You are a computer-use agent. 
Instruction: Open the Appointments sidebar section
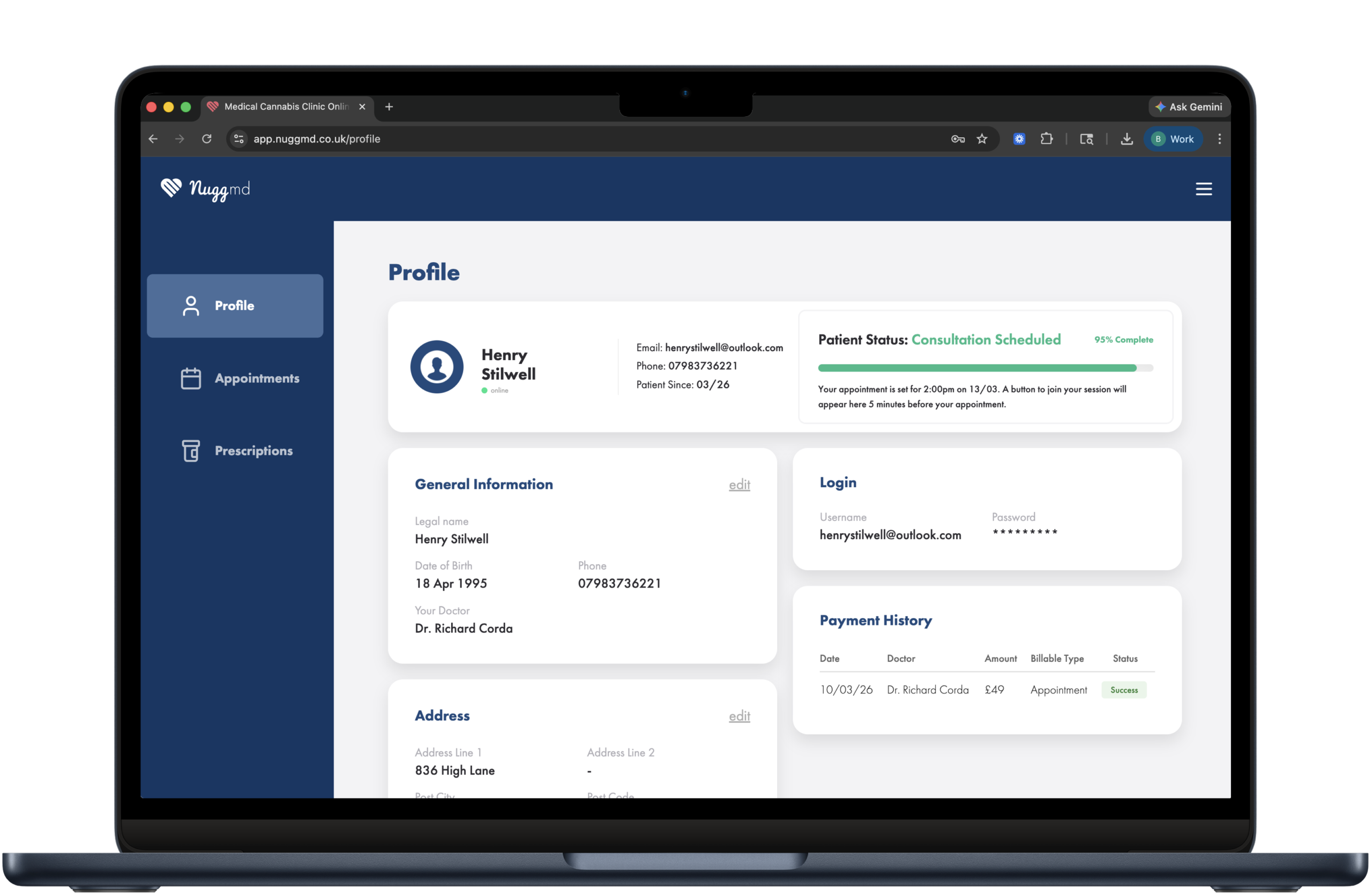click(257, 378)
